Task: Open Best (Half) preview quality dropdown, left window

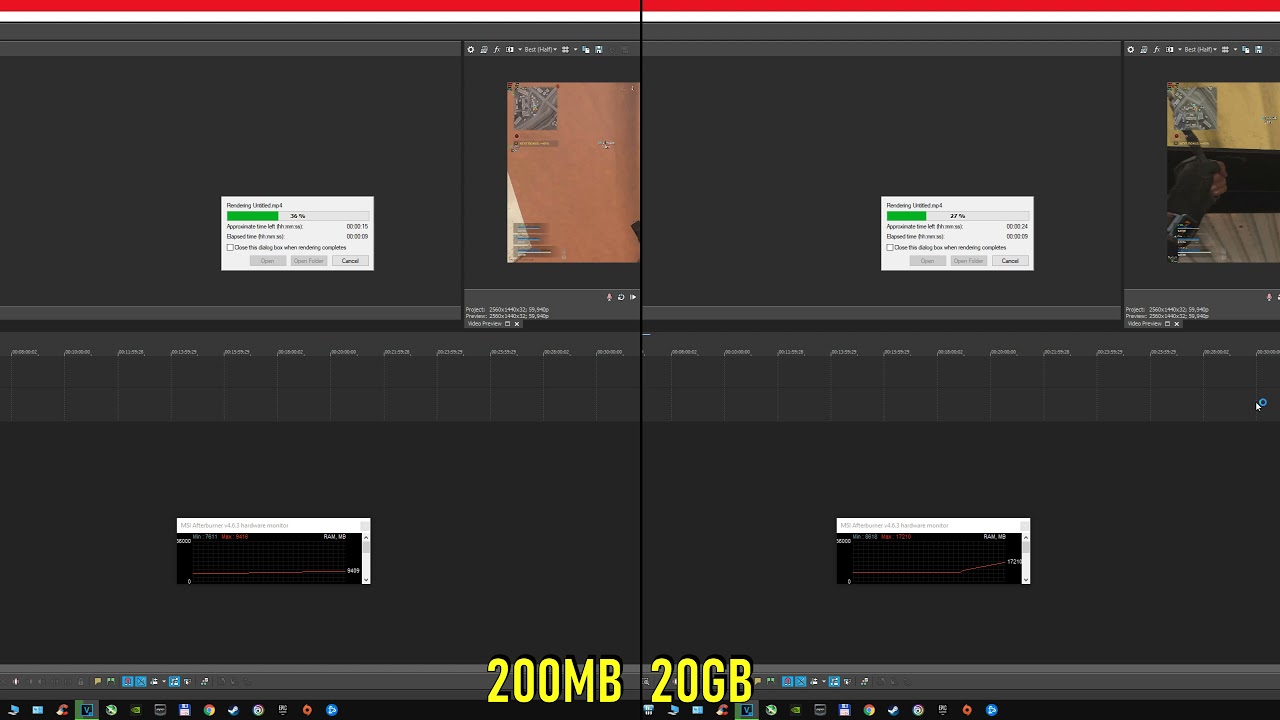Action: 541,49
